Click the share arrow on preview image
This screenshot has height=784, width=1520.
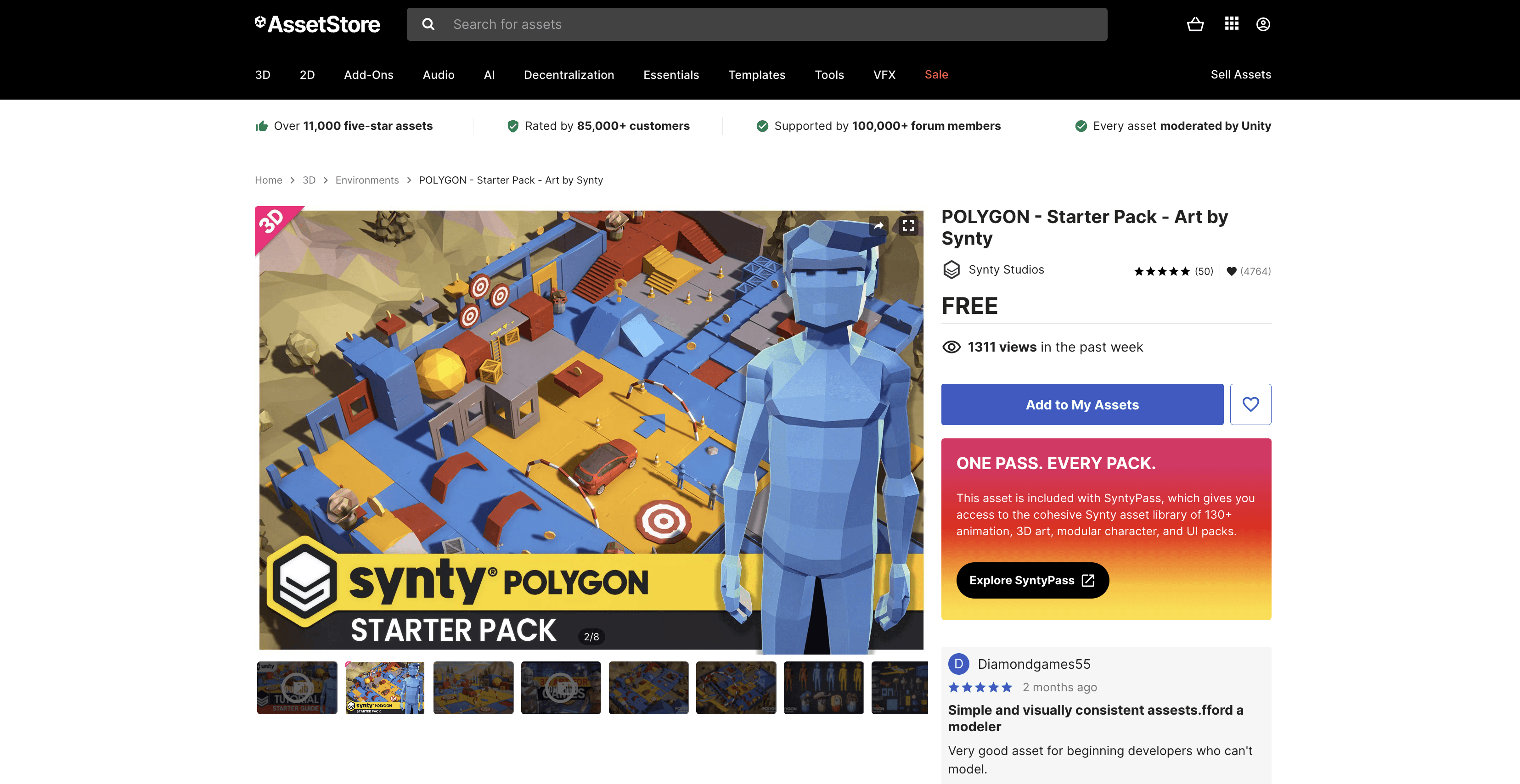[878, 225]
